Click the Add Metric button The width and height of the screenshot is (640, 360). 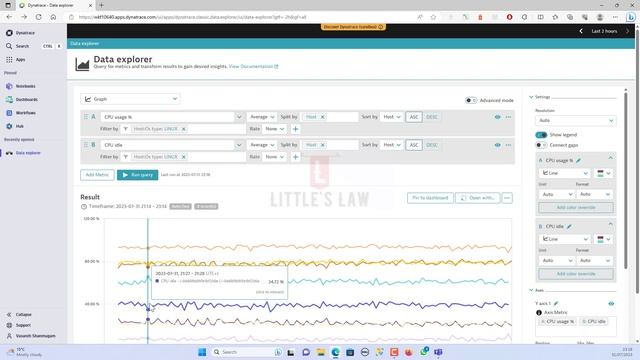[x=97, y=175]
